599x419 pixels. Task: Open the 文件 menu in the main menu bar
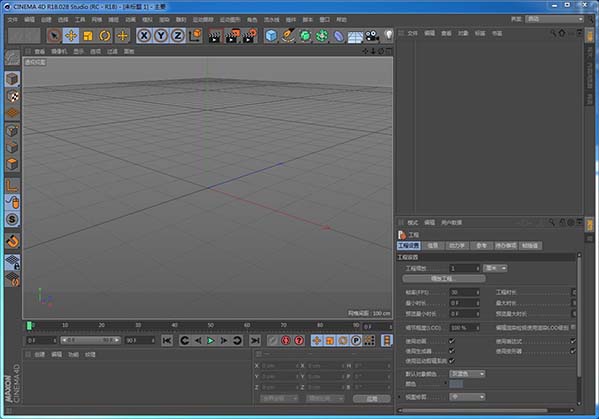tap(13, 19)
